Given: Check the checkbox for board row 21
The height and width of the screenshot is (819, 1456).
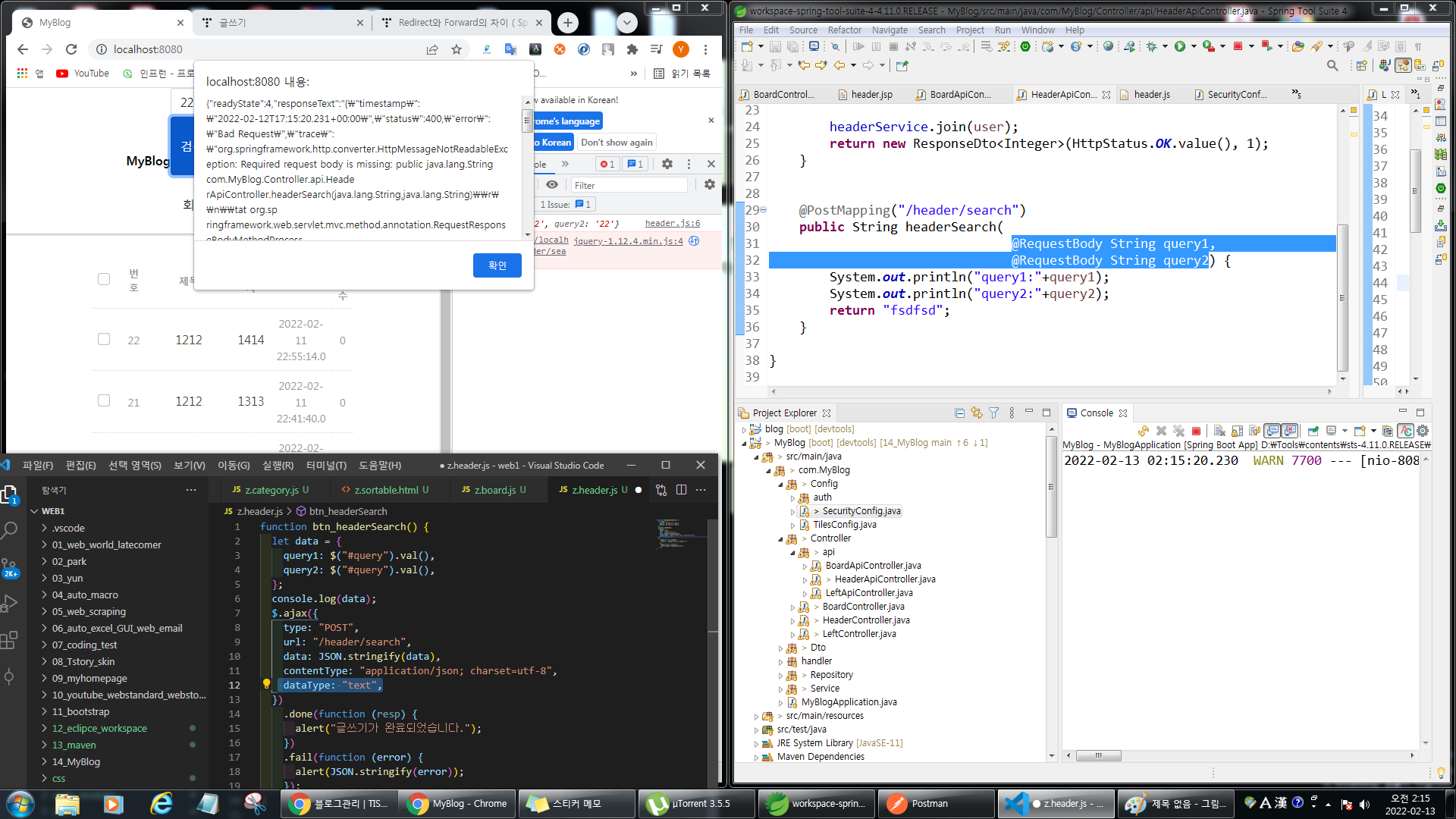Looking at the screenshot, I should [104, 401].
